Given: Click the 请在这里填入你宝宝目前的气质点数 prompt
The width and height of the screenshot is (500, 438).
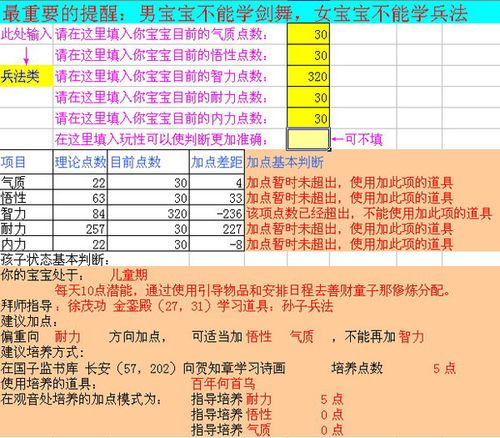Looking at the screenshot, I should (162, 34).
